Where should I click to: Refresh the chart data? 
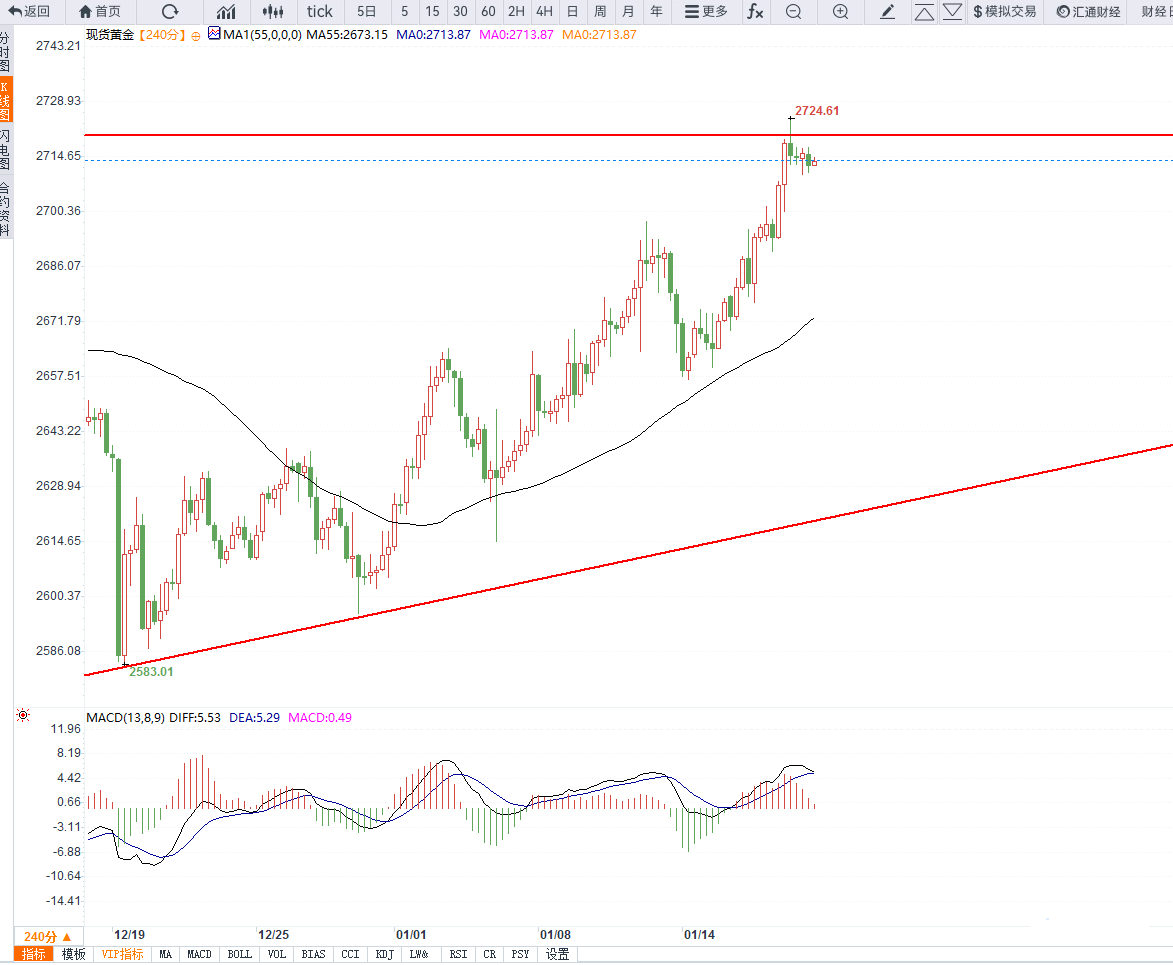(x=171, y=11)
